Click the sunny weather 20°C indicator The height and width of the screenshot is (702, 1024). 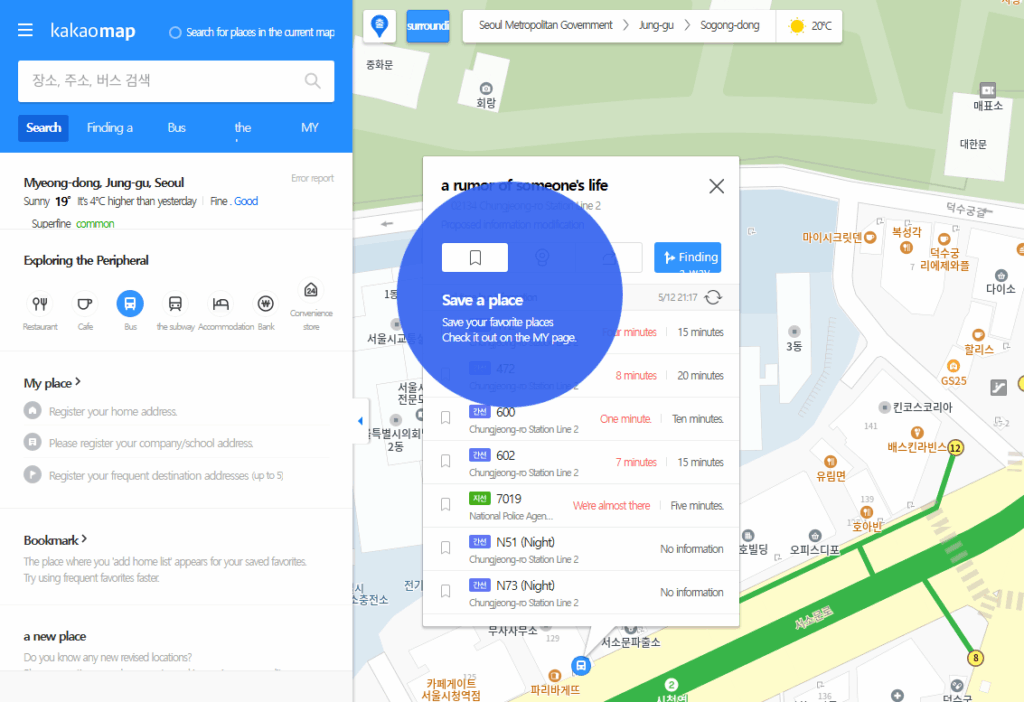pyautogui.click(x=809, y=26)
